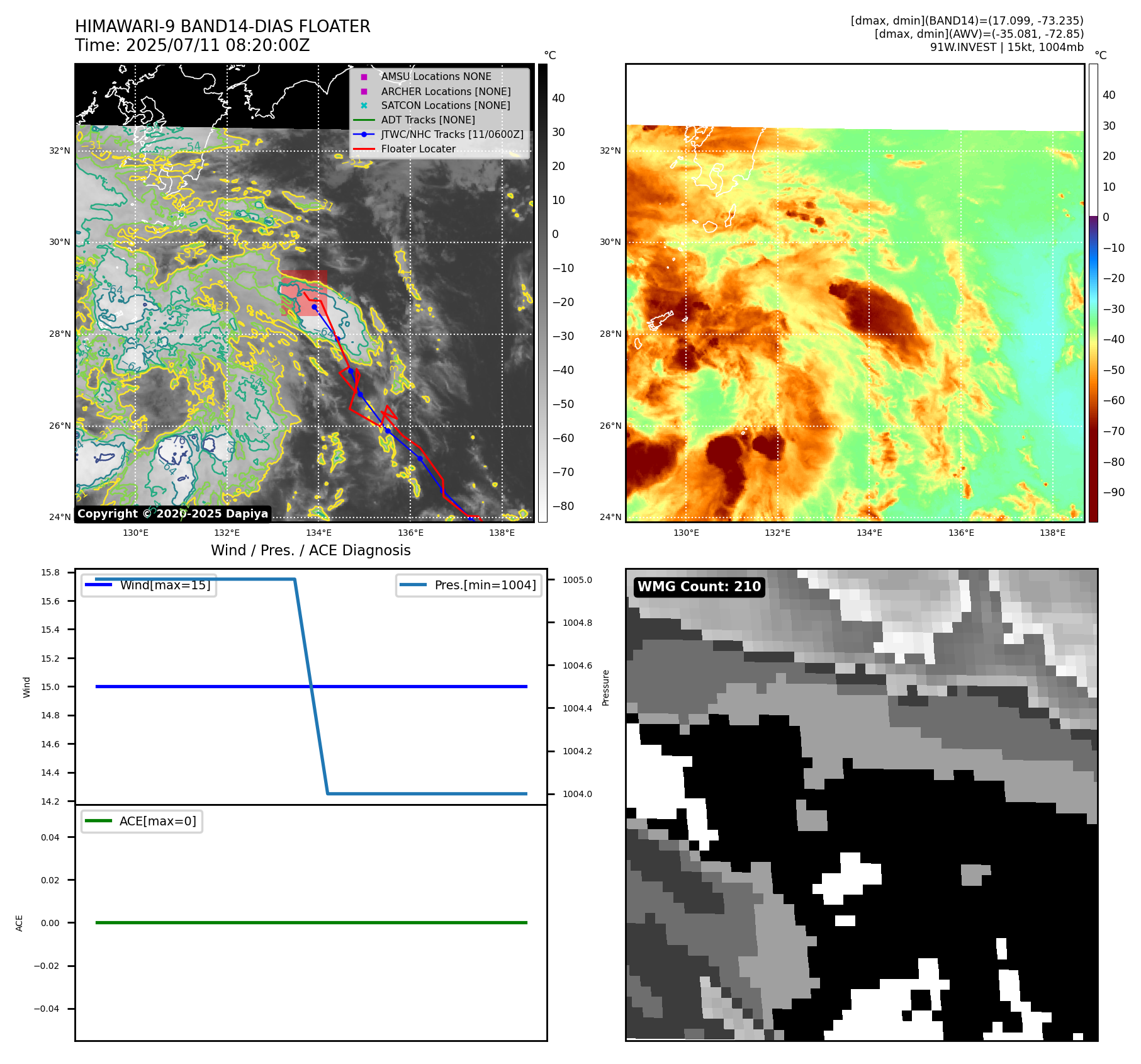The height and width of the screenshot is (1064, 1141).
Task: Click 'ARCHER Locations [NONE]' legend entry
Action: [446, 91]
